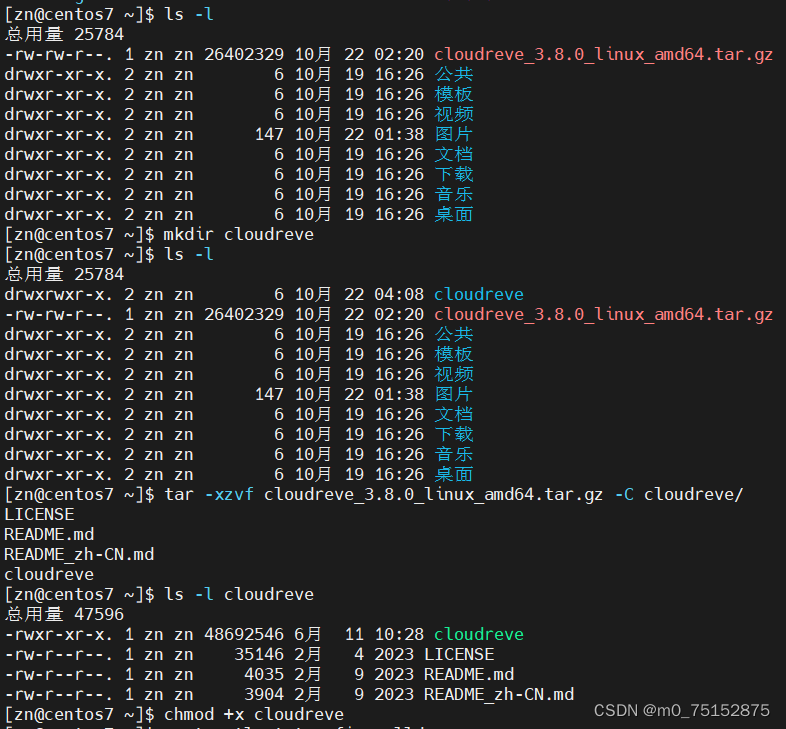Click the 图片 folder in the second listing
Screen dimensions: 786x729
[x=454, y=395]
